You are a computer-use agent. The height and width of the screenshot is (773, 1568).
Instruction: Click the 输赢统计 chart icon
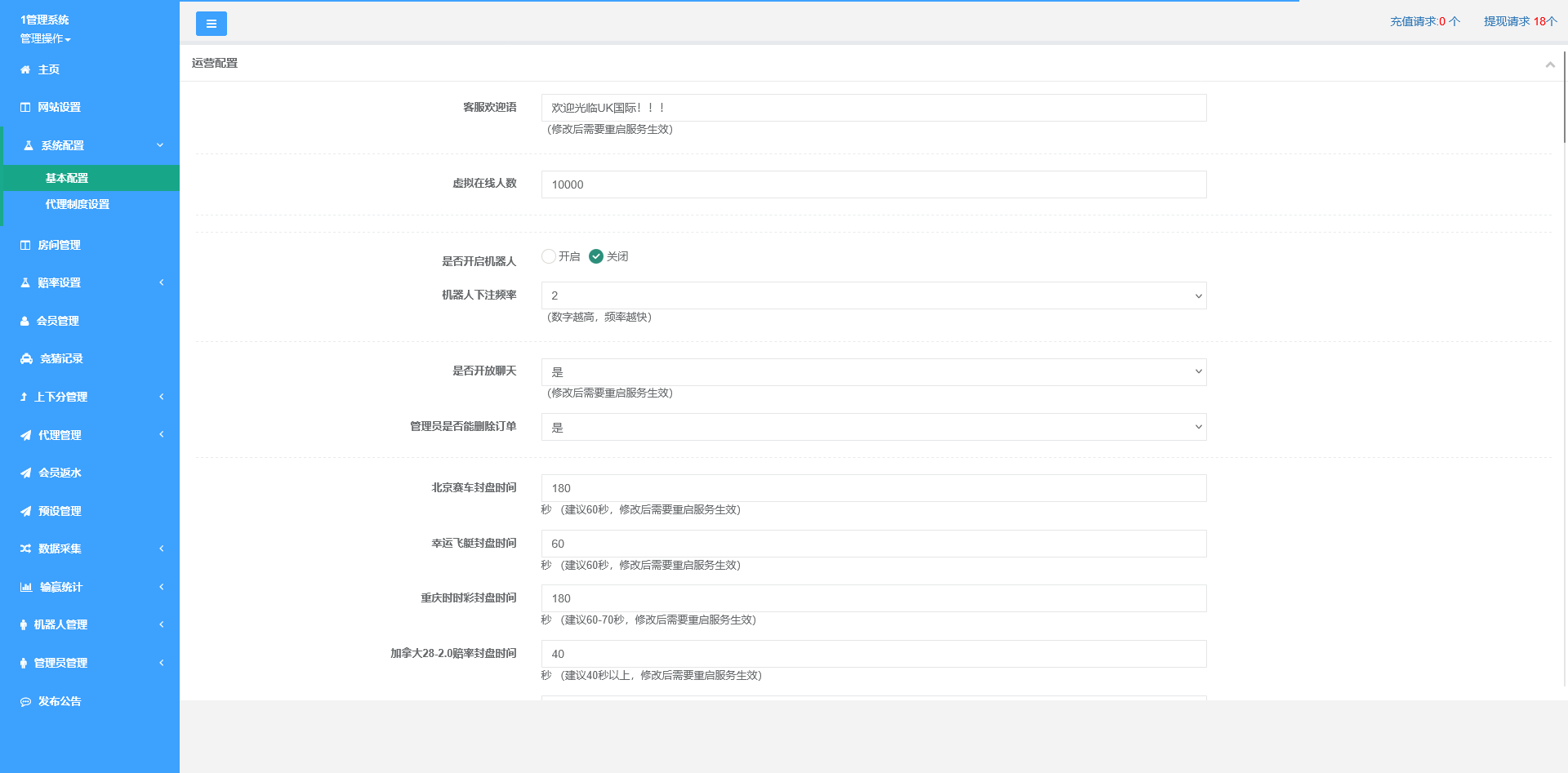coord(26,588)
